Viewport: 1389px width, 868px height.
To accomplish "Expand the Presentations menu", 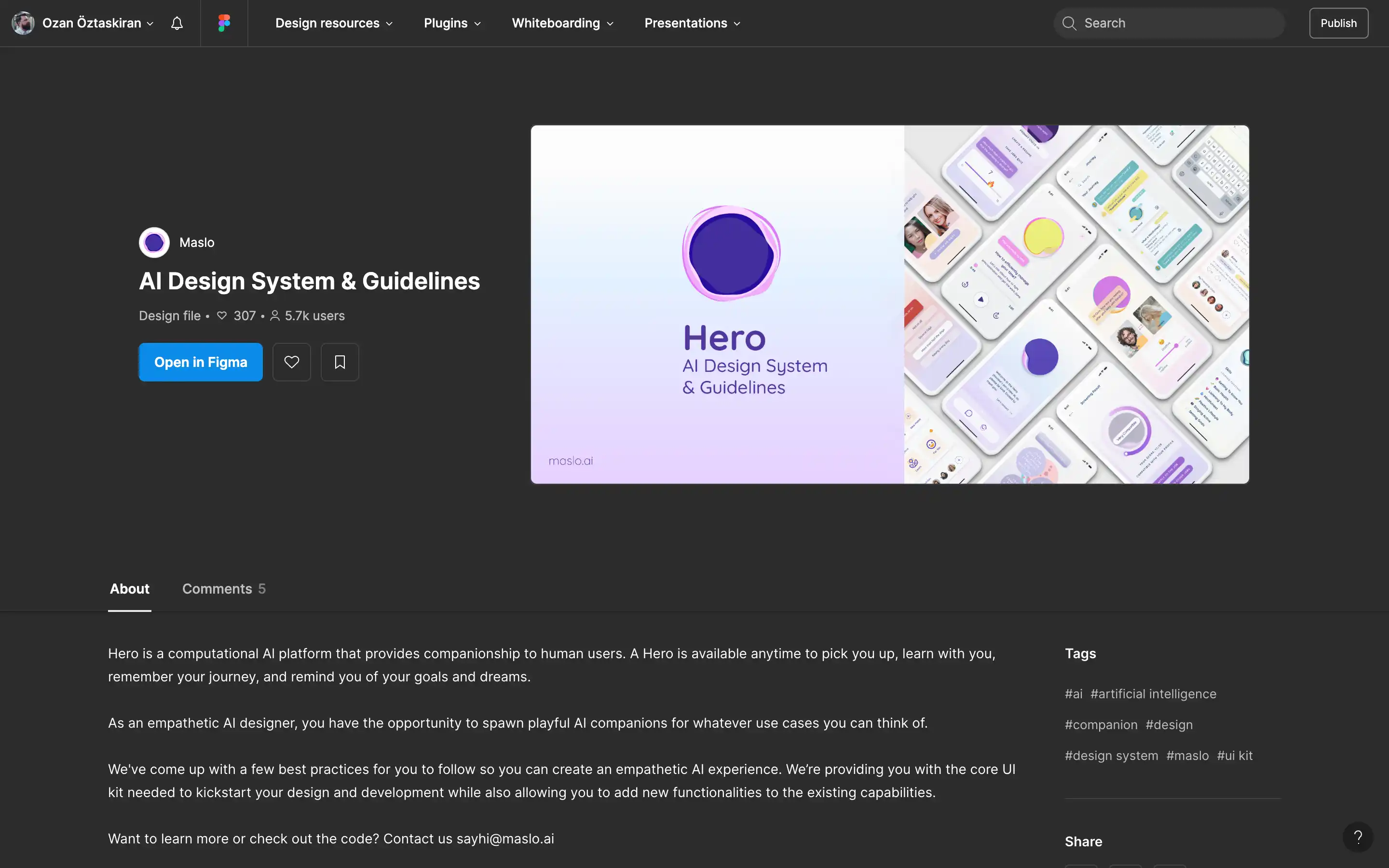I will pos(692,23).
